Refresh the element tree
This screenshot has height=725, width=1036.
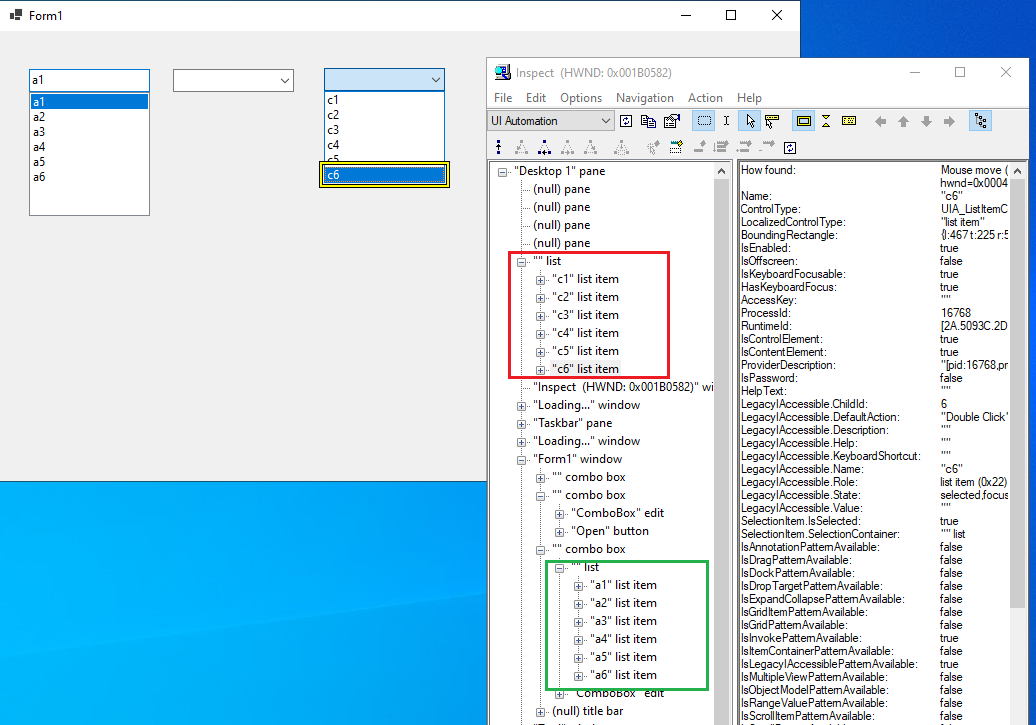625,120
